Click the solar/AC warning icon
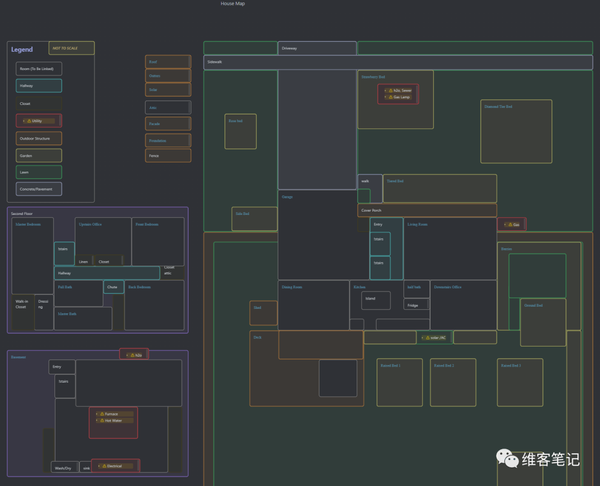Image resolution: width=600 pixels, height=486 pixels. point(427,338)
